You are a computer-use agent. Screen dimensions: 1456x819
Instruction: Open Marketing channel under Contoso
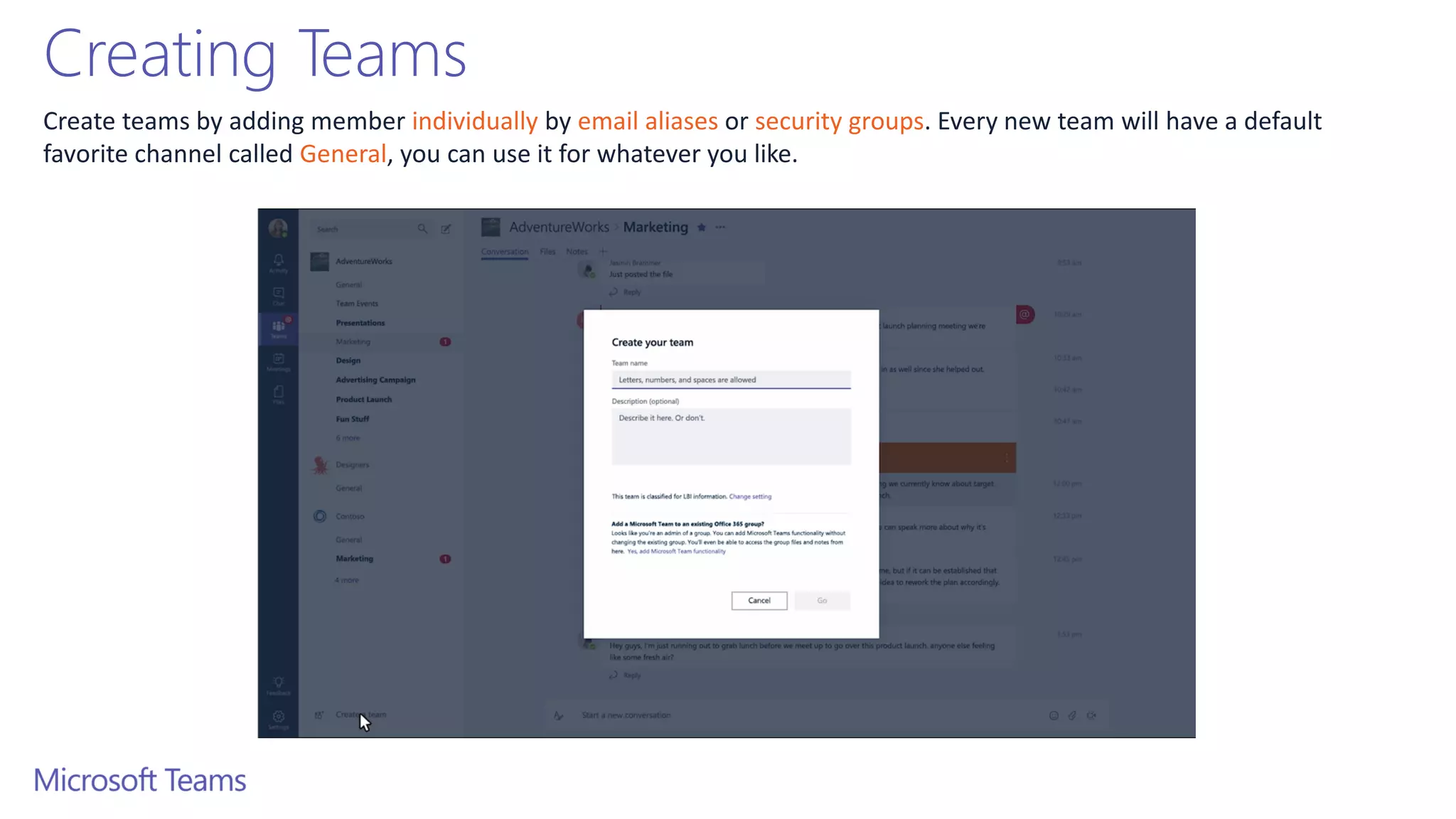pyautogui.click(x=355, y=559)
